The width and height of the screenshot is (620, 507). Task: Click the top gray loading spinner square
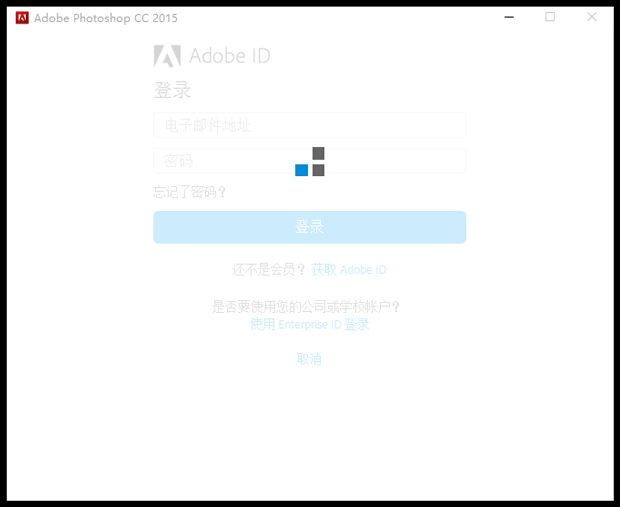coord(318,153)
